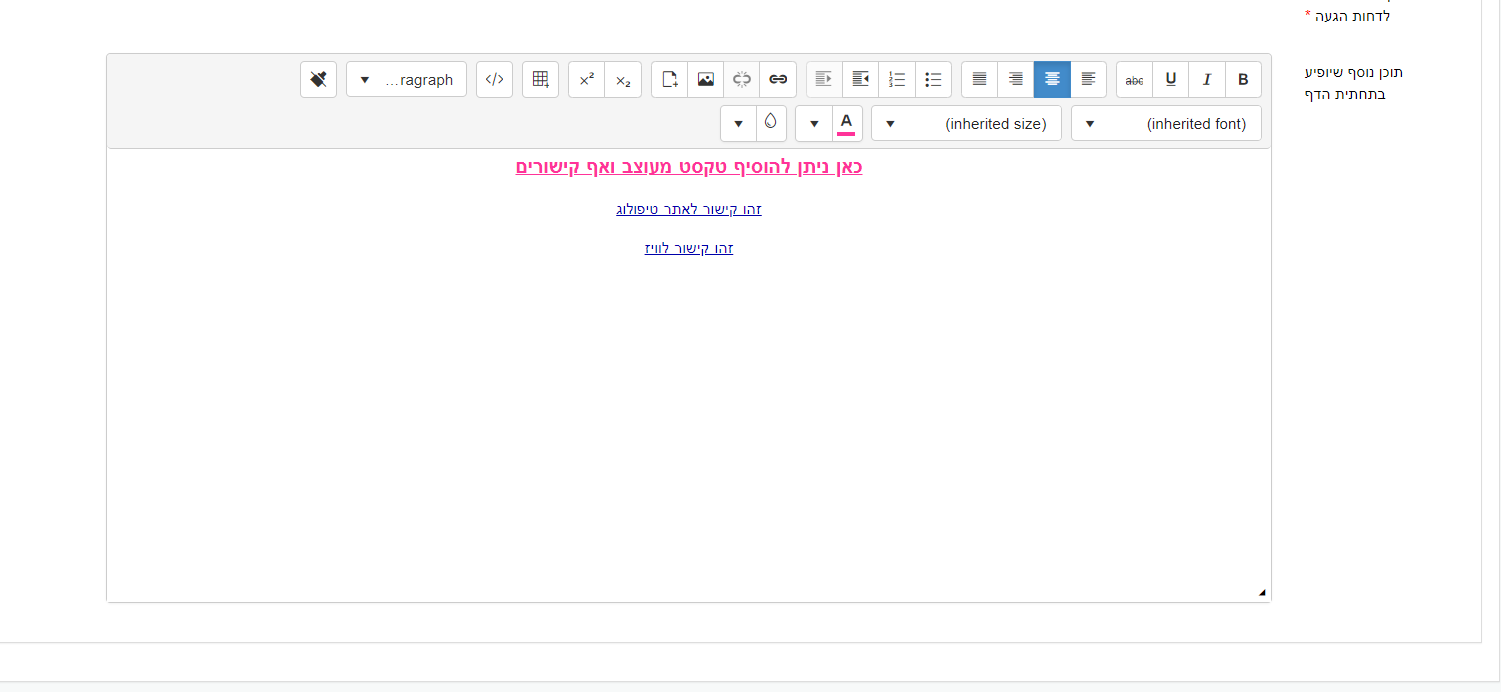Screen dimensions: 1501x692
Task: Expand the background color palette arrow
Action: 738,124
